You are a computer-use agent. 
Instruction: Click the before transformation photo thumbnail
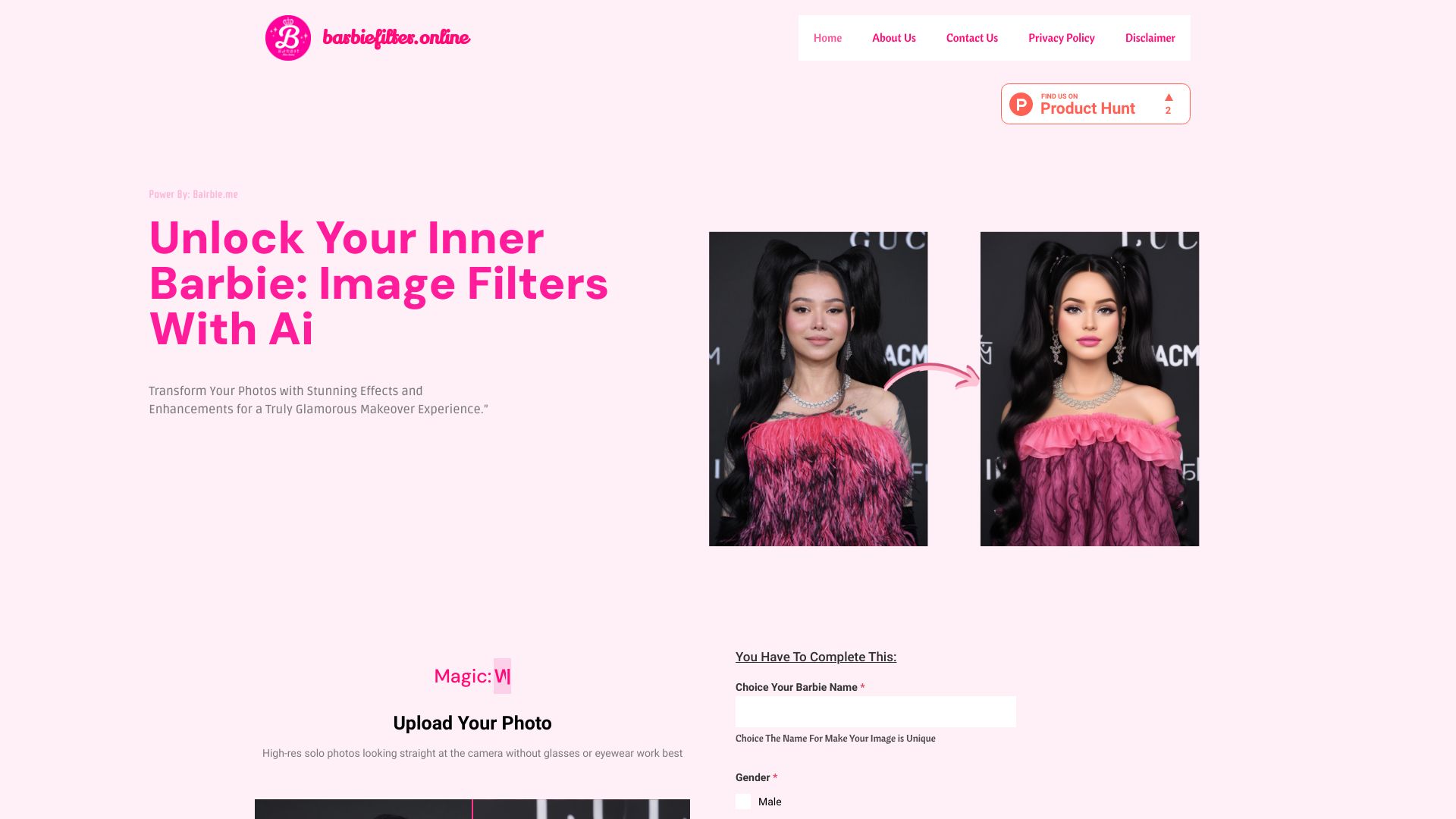click(818, 388)
